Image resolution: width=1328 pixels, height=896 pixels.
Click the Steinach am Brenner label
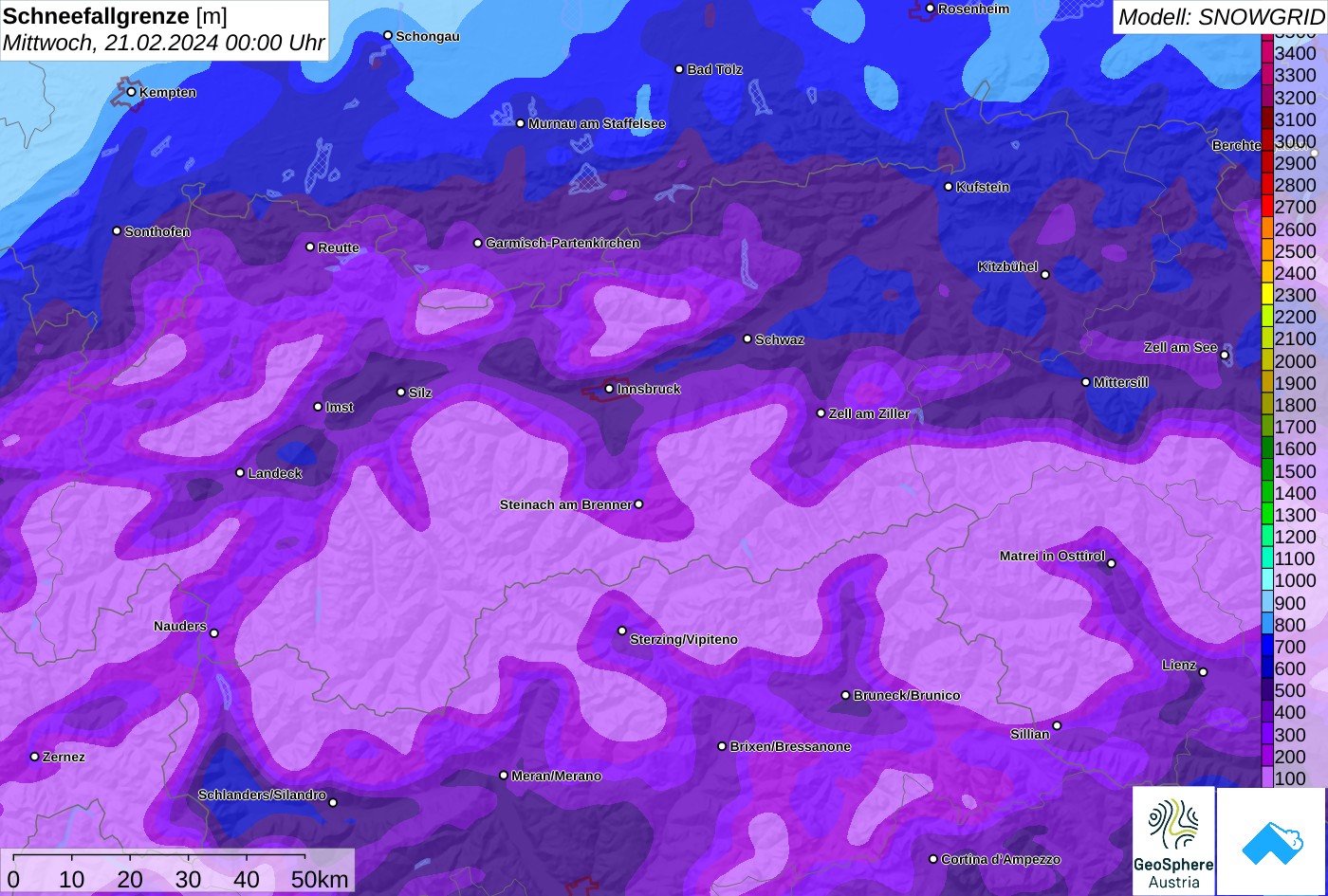click(565, 504)
